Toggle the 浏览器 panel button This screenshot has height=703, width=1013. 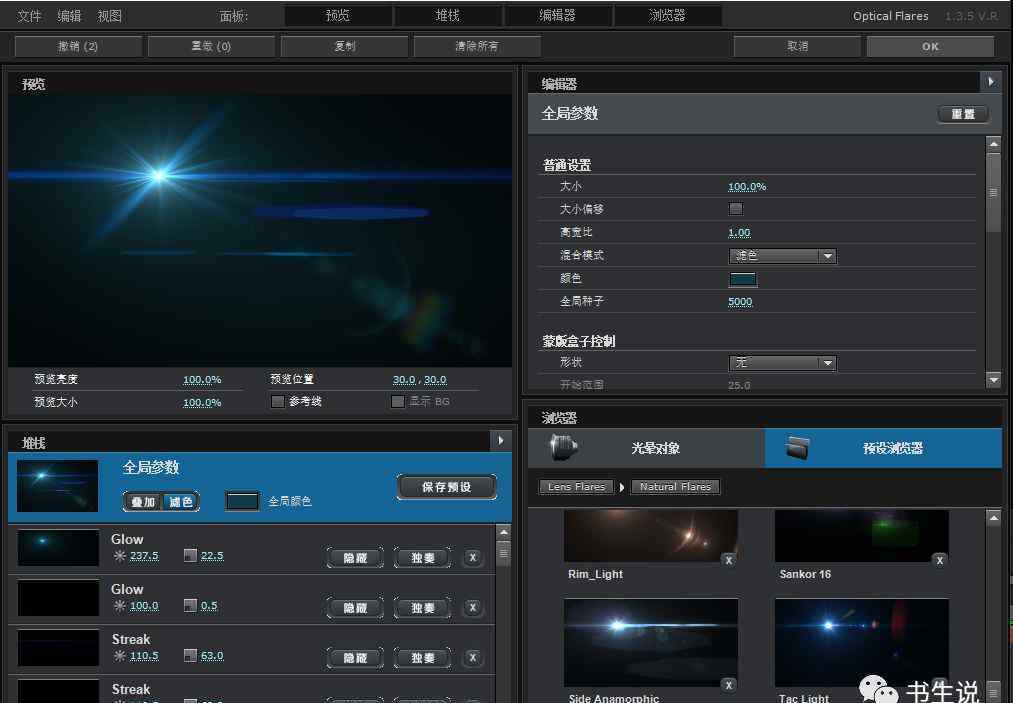tap(667, 16)
